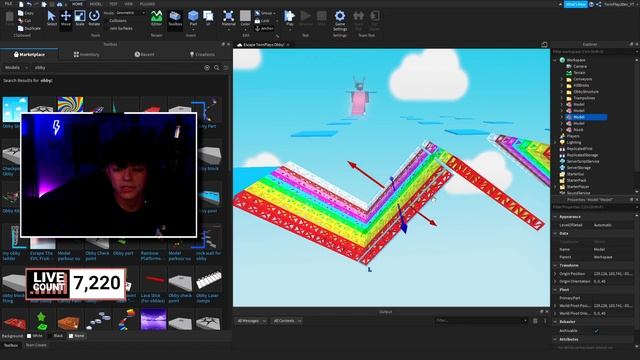This screenshot has width=640, height=360.
Task: Open the Creations tab in Toolbox
Action: pos(202,54)
